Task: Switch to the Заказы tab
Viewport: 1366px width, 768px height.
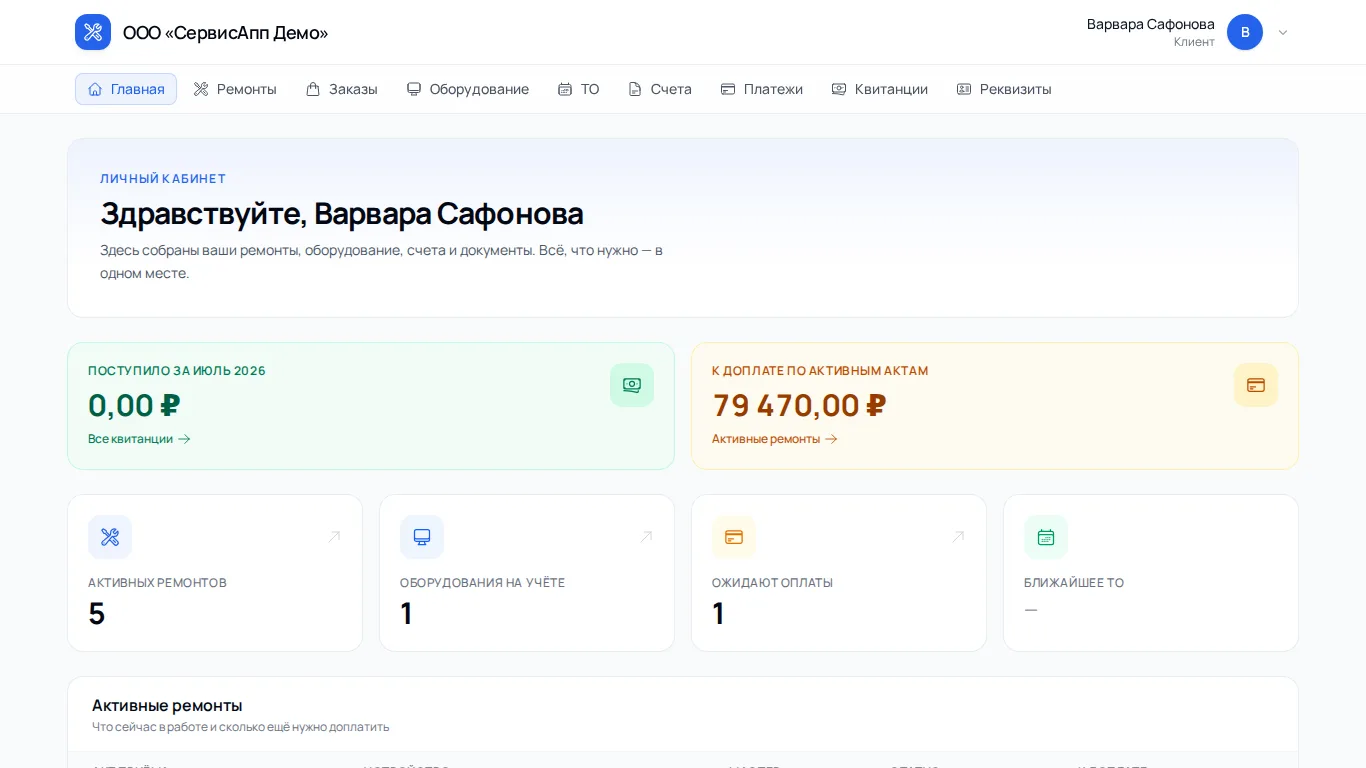Action: tap(341, 89)
